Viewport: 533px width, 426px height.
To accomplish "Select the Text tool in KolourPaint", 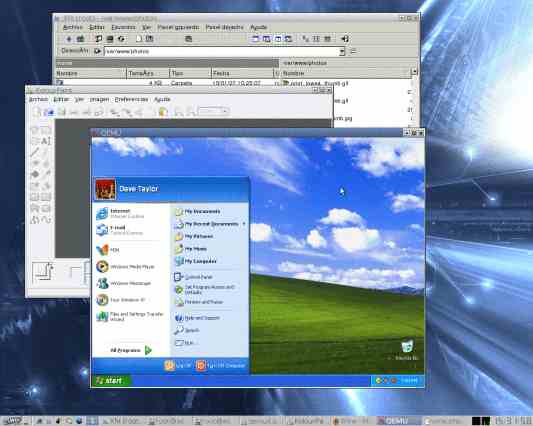I will (x=45, y=141).
